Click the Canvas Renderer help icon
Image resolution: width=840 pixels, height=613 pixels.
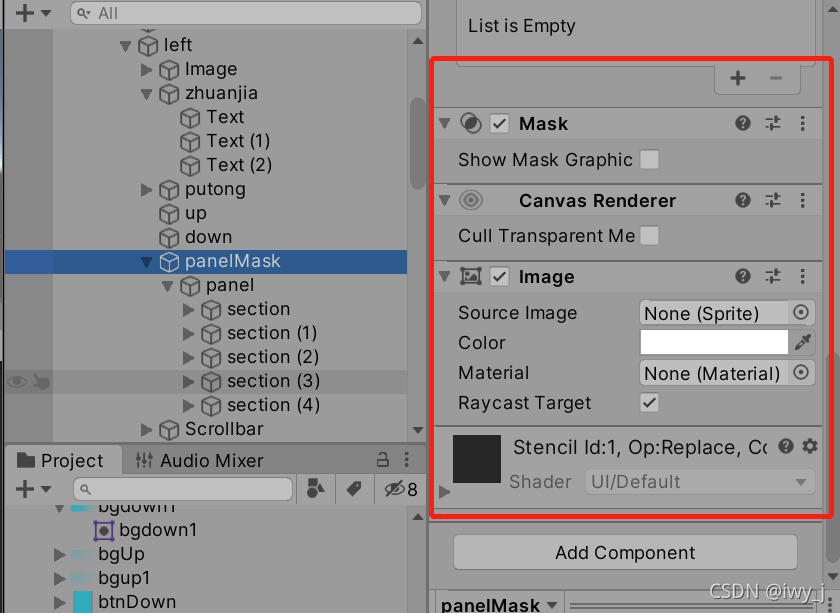point(741,199)
